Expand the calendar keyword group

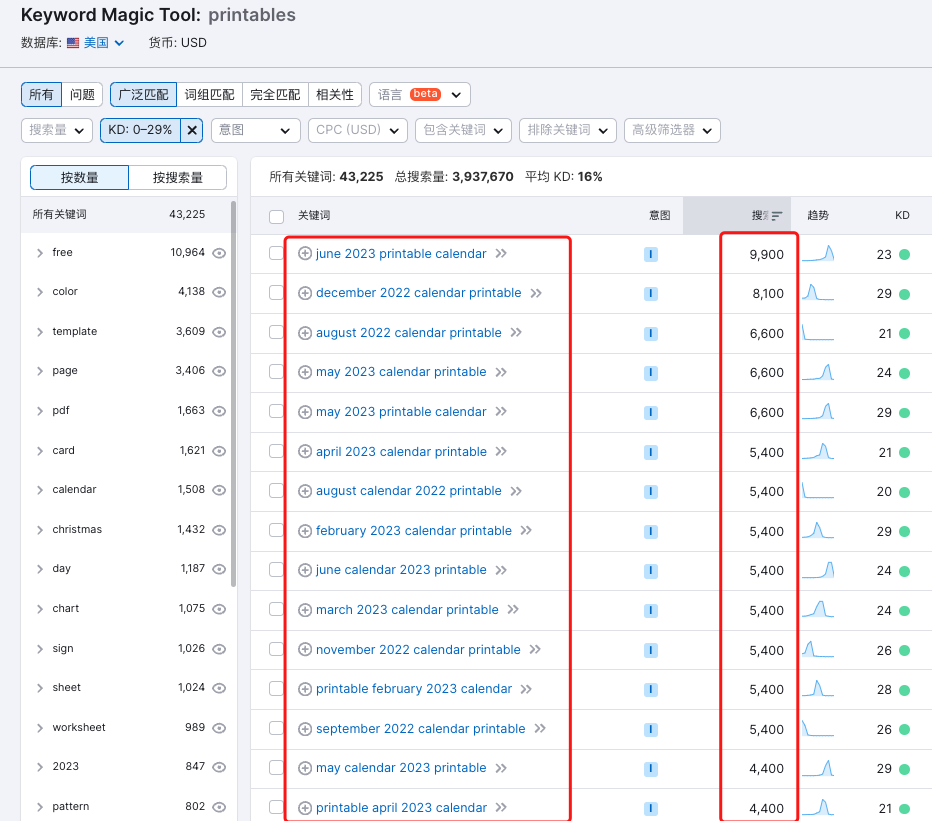click(39, 490)
